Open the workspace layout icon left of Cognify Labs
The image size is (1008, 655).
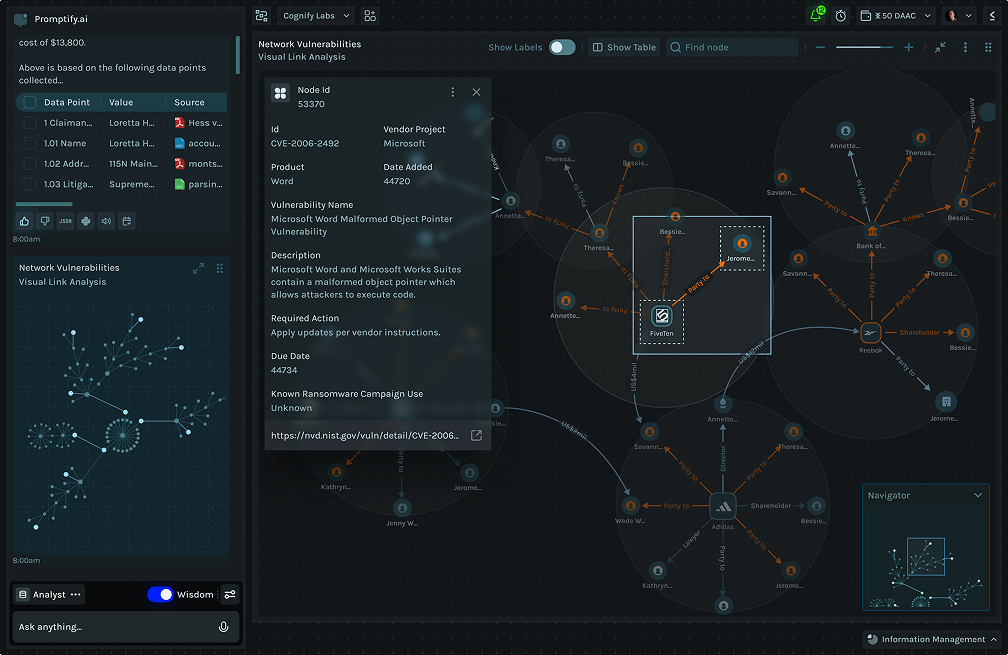(x=262, y=16)
